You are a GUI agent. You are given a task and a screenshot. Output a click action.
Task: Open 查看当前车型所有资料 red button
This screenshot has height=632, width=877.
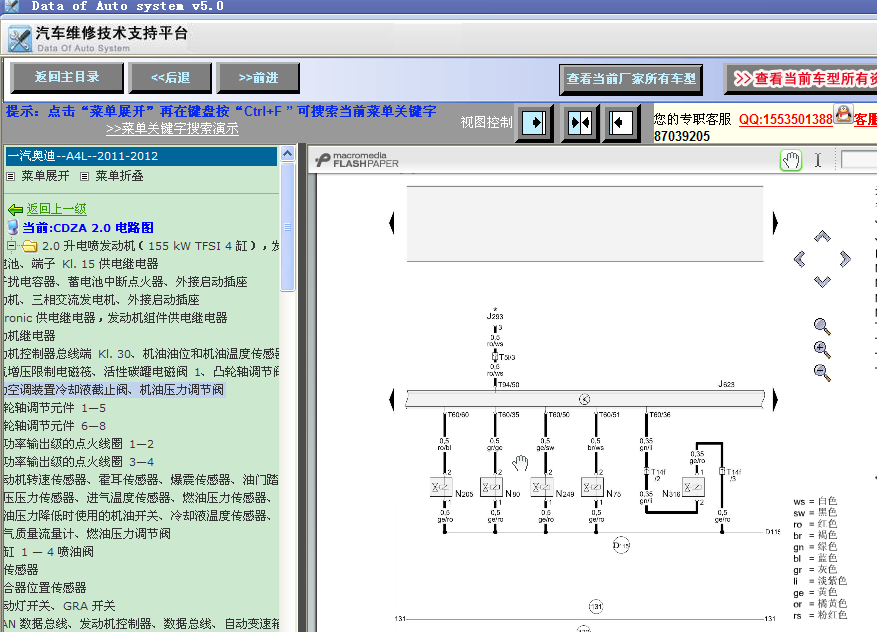(x=800, y=79)
